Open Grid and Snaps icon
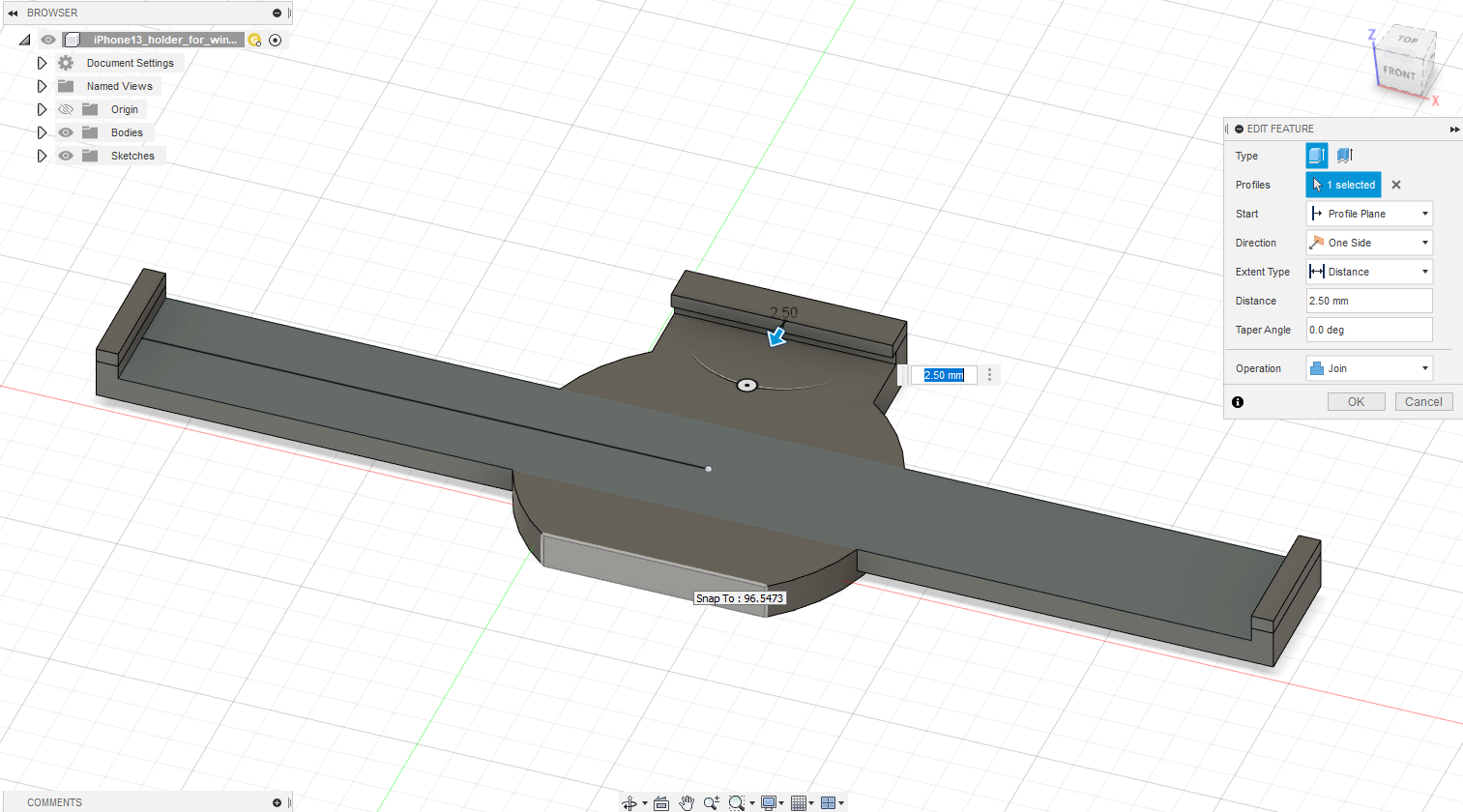 point(799,802)
